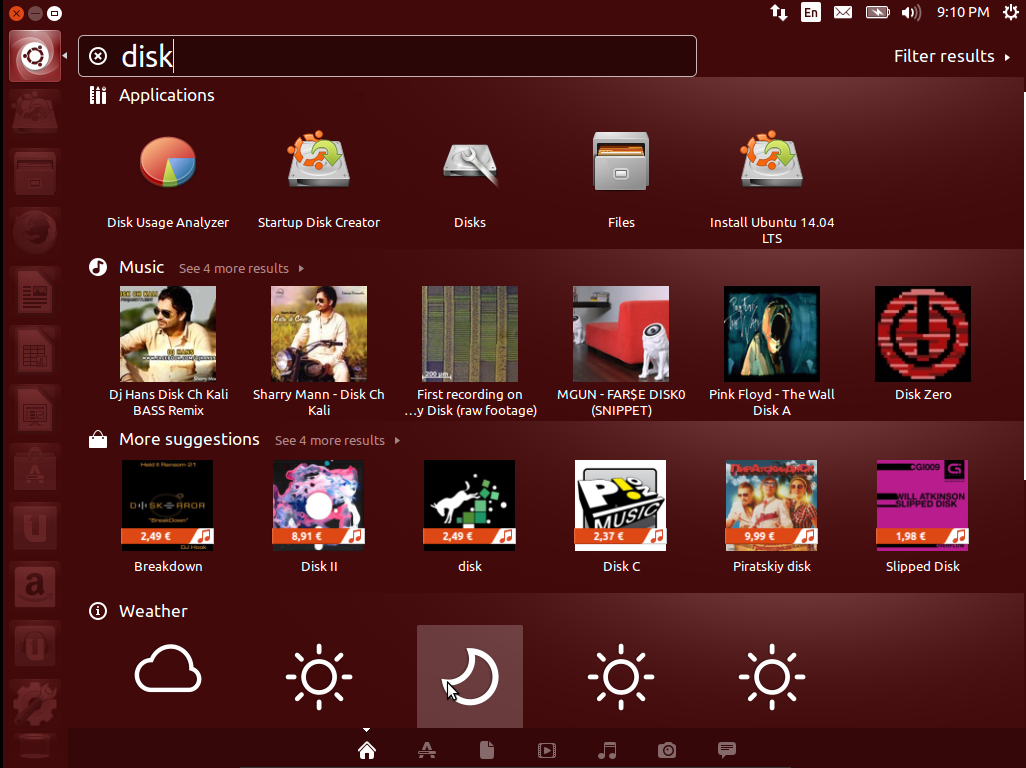The height and width of the screenshot is (768, 1026).
Task: Expand More suggestions to see 4 more results
Action: tap(337, 440)
